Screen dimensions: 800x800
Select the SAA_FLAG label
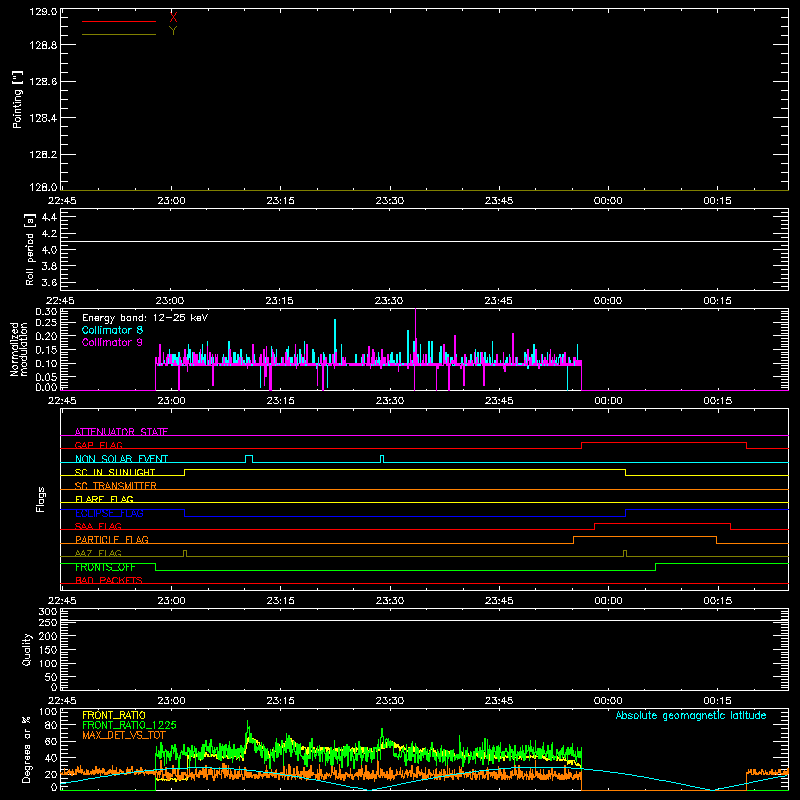[x=98, y=526]
